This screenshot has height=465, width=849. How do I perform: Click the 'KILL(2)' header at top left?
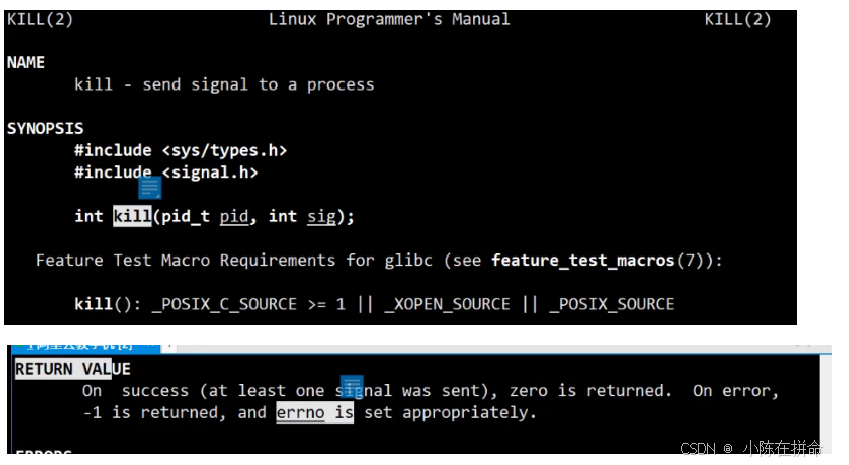[40, 19]
